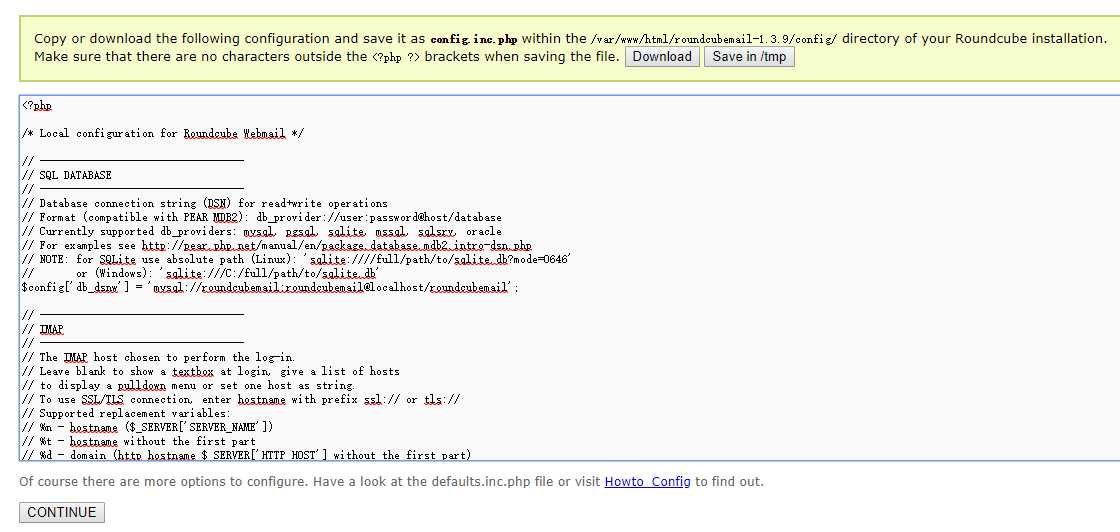Open the Howto_Config link
1120x532 pixels.
pyautogui.click(x=647, y=482)
